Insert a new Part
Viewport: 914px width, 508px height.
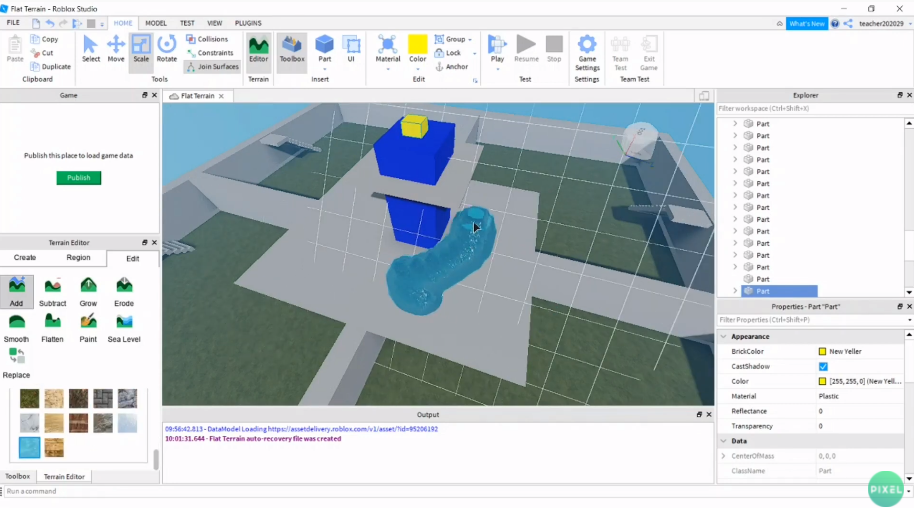pos(324,49)
